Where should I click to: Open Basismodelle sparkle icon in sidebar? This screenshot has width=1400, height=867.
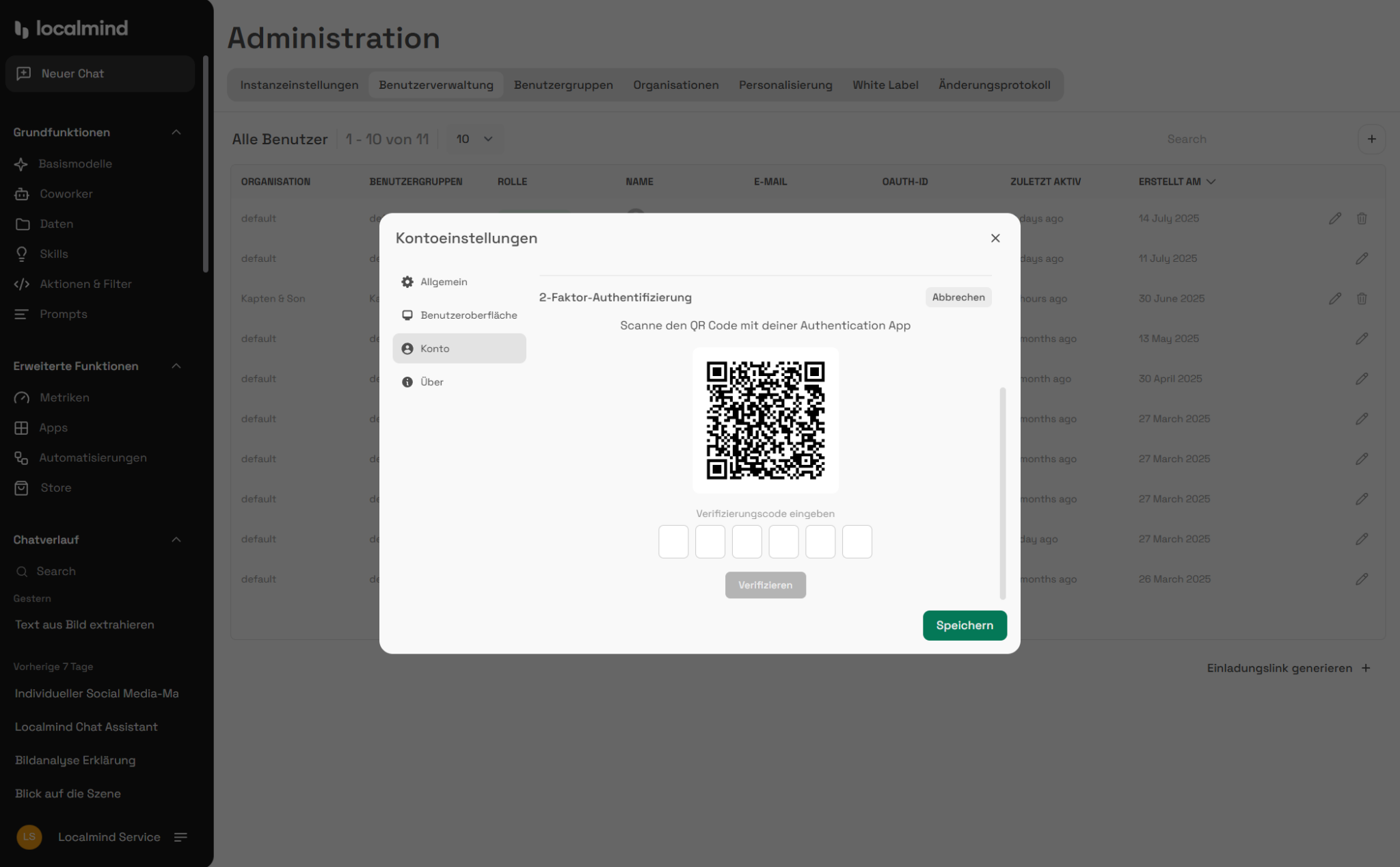tap(21, 164)
